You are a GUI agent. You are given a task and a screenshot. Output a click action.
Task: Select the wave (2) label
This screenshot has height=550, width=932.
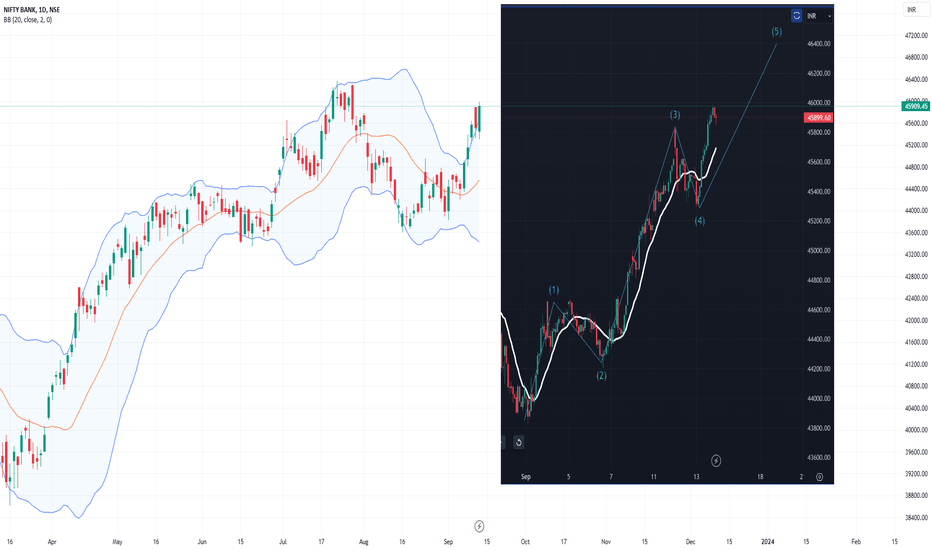pyautogui.click(x=602, y=376)
